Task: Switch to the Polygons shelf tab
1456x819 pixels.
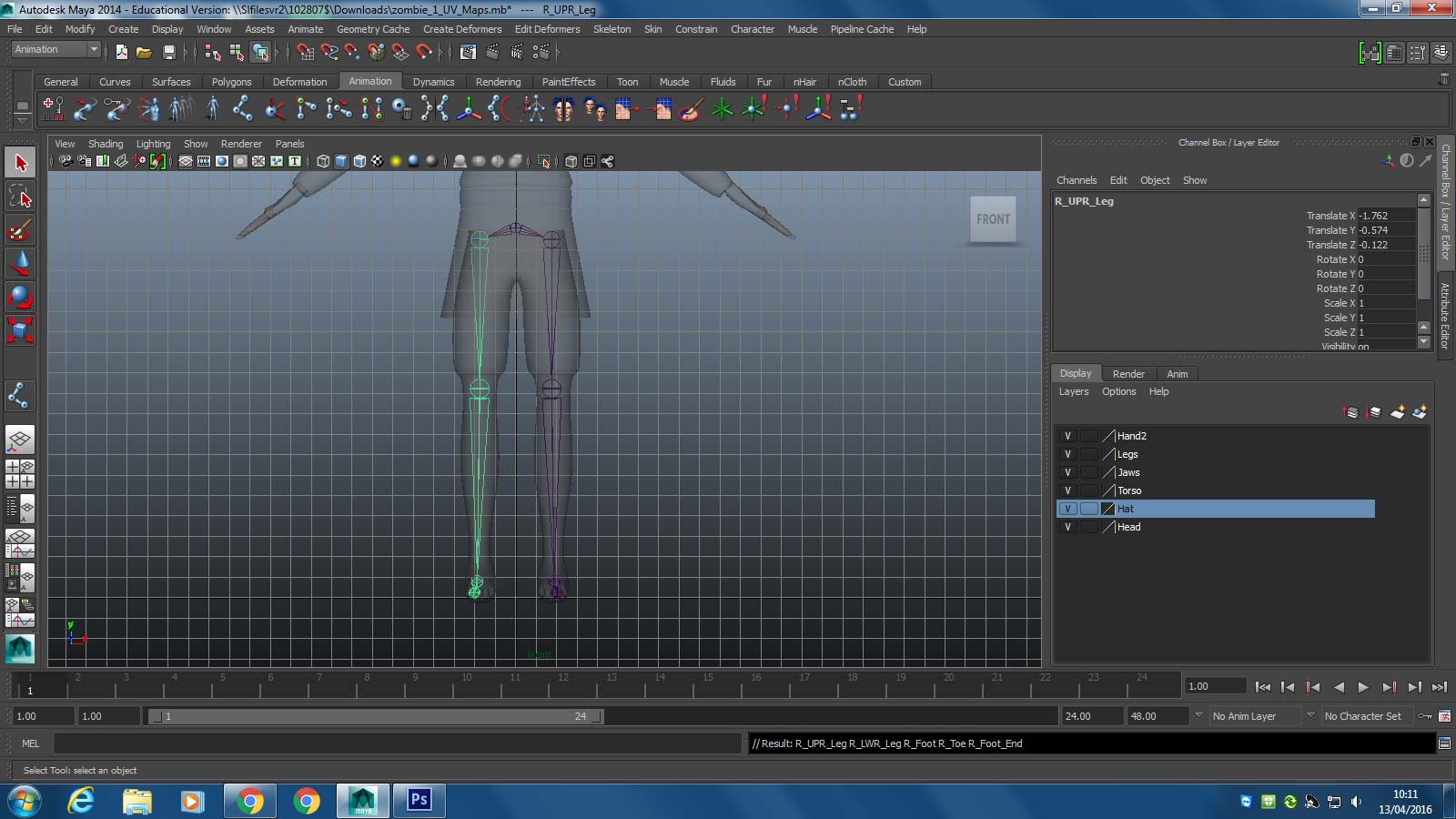Action: pos(231,82)
